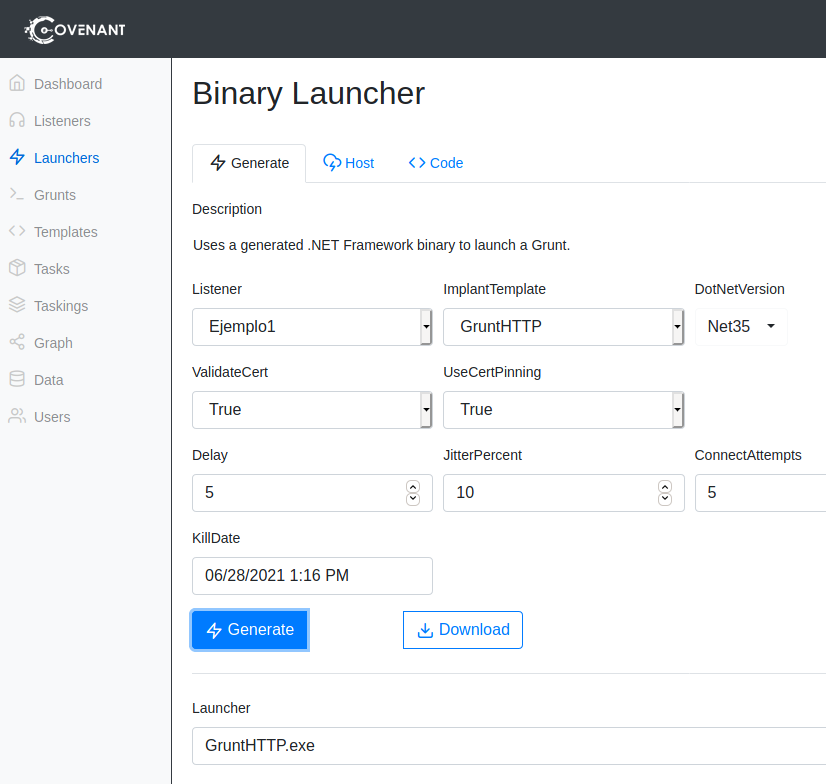Image resolution: width=826 pixels, height=784 pixels.
Task: Toggle the UseCertPinning True selector
Action: coord(562,410)
